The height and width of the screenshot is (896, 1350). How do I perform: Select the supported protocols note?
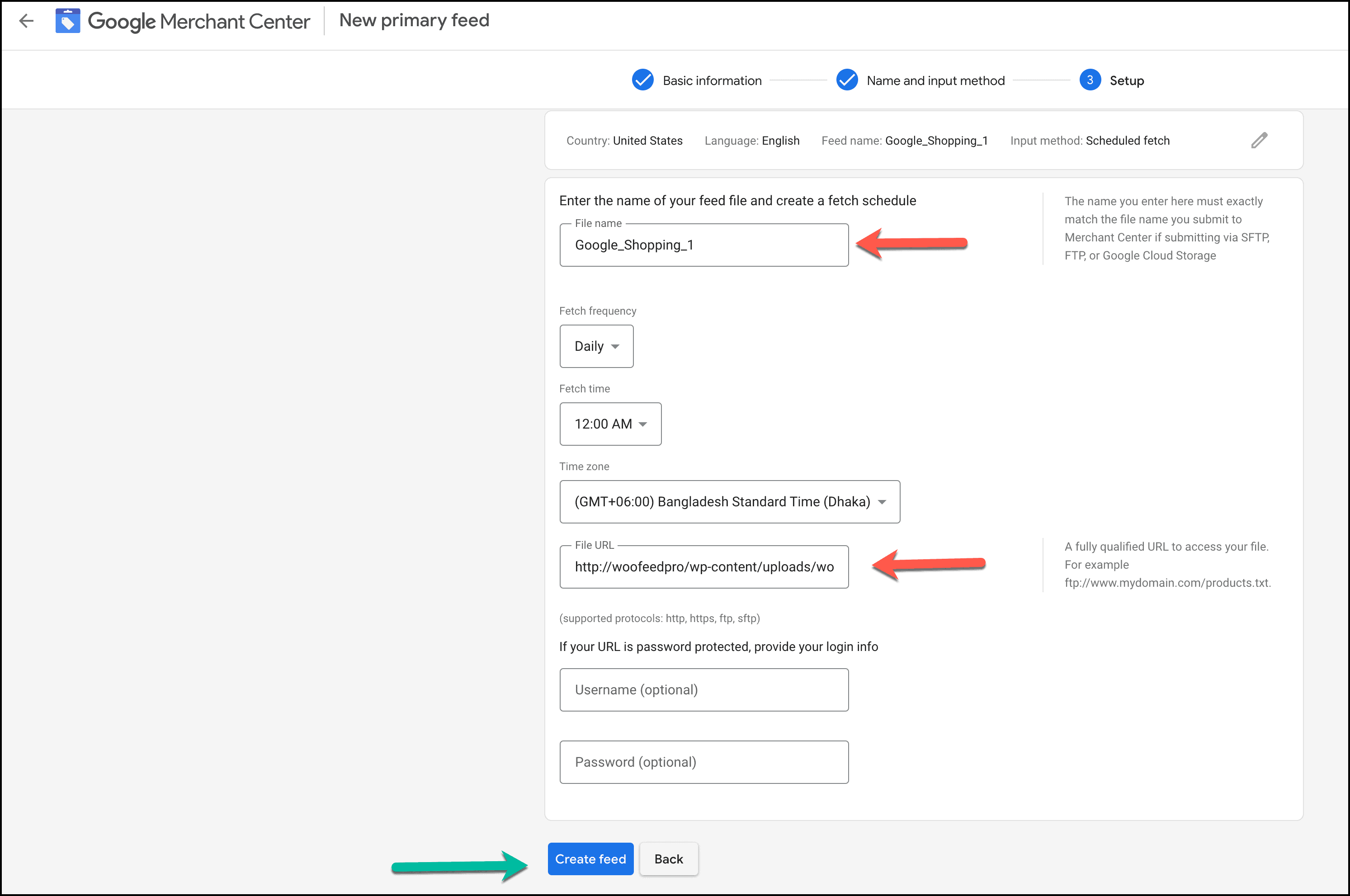pyautogui.click(x=659, y=618)
